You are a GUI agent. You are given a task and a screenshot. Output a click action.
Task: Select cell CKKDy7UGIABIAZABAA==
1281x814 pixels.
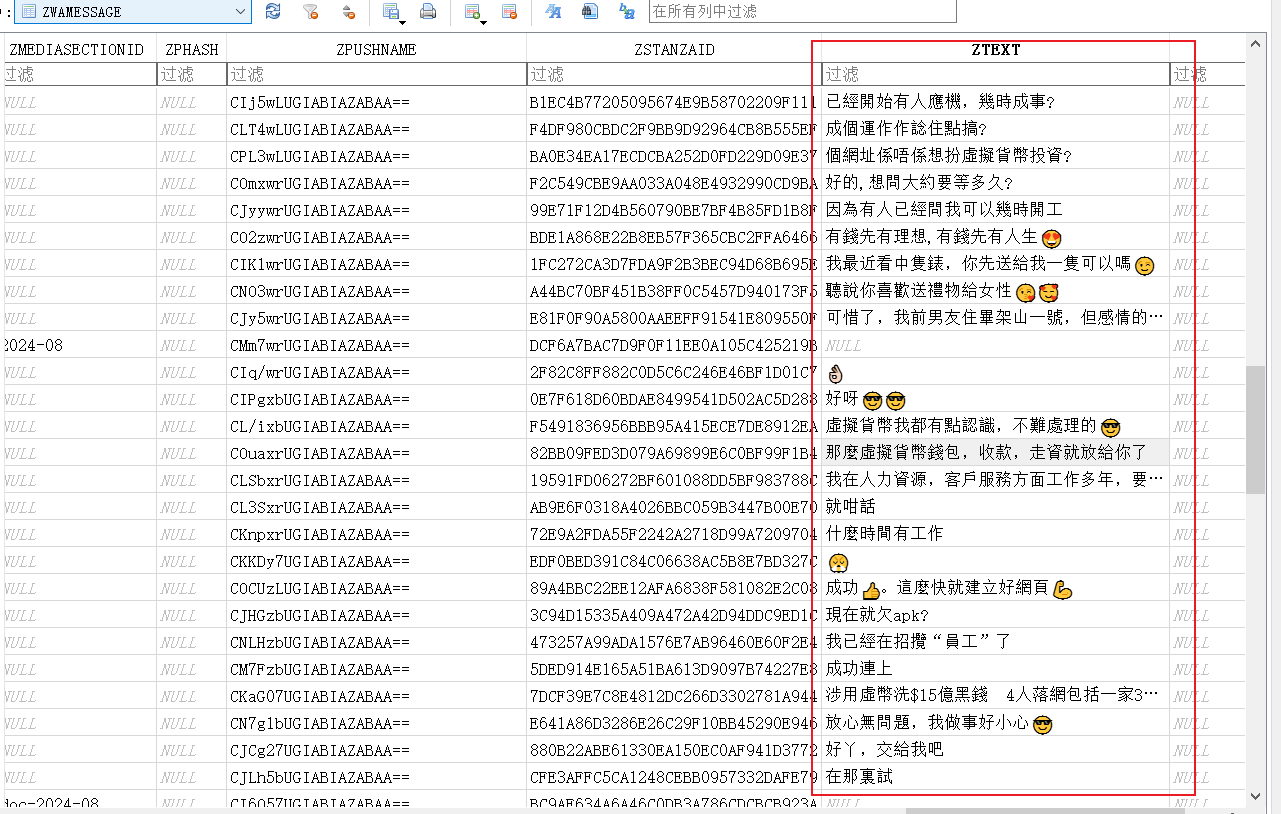(377, 561)
